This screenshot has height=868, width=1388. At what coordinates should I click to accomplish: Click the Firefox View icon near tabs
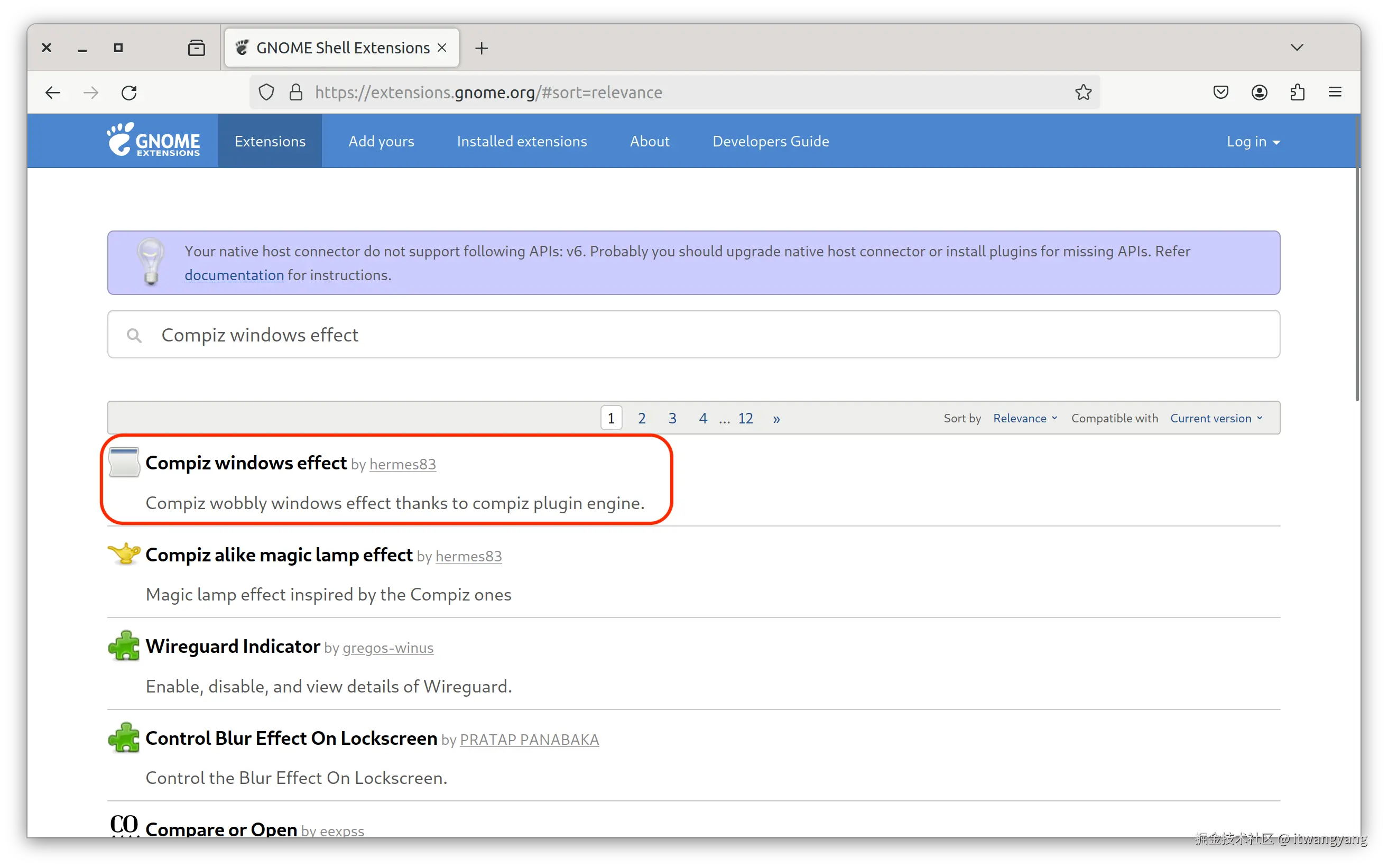click(x=196, y=48)
